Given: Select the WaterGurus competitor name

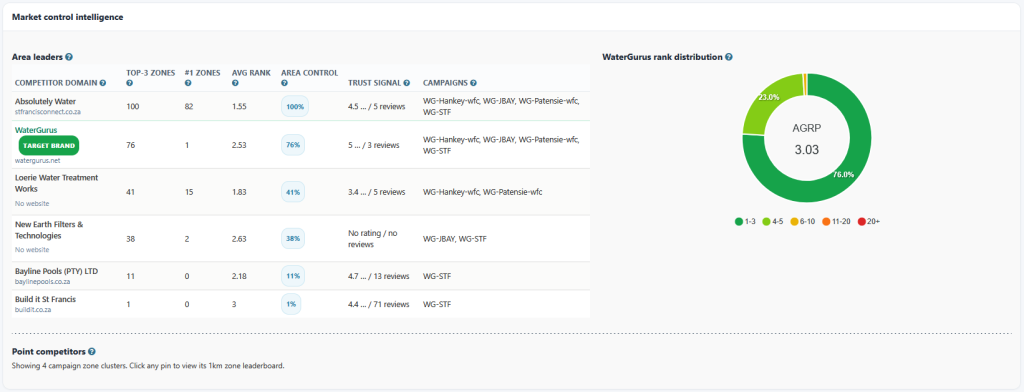Looking at the screenshot, I should [x=36, y=130].
